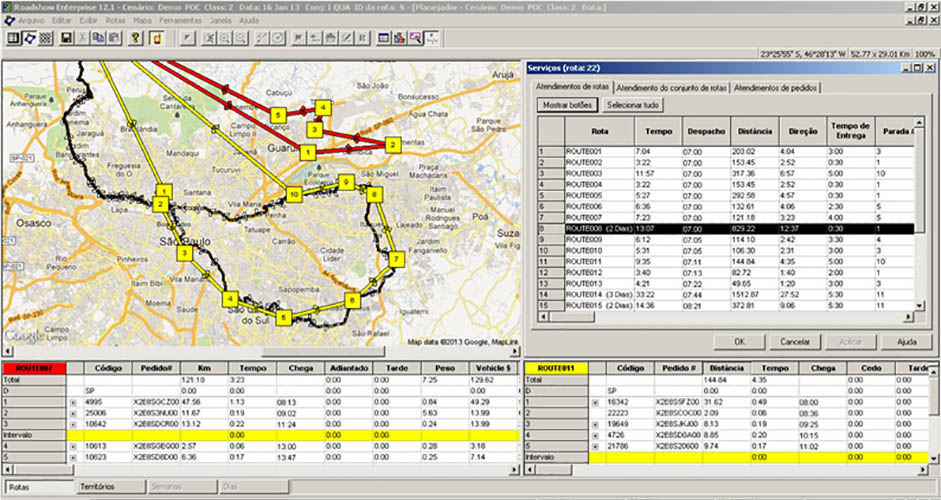941x500 pixels.
Task: Click the Roadshow app icon beside Arquivo
Action: coord(9,20)
